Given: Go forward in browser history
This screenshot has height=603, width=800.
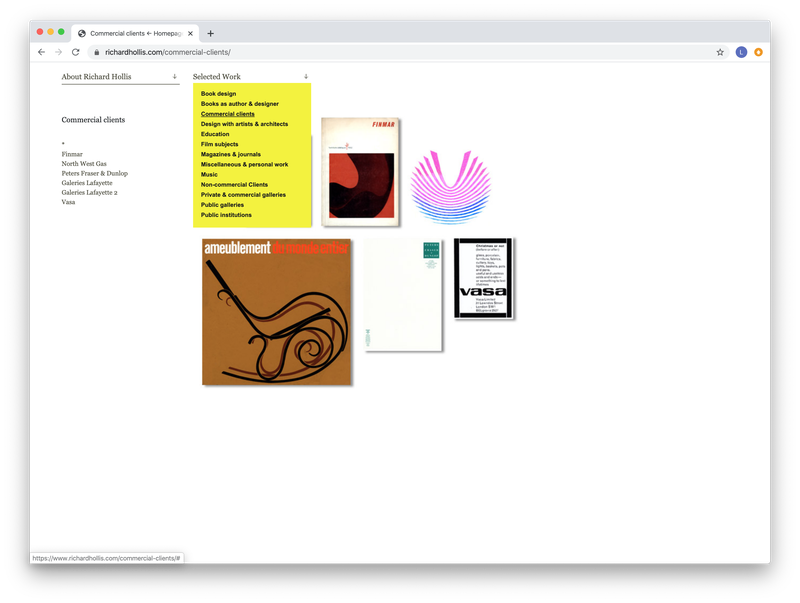Looking at the screenshot, I should point(59,52).
